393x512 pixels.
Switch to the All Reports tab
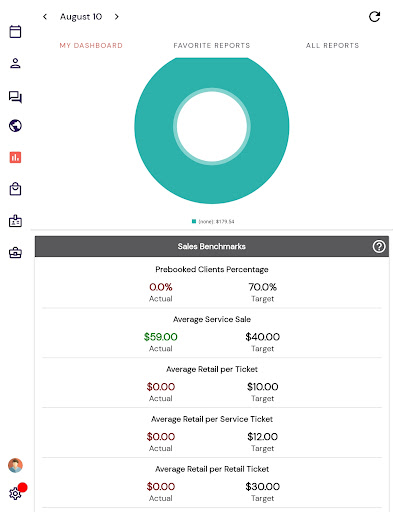[x=332, y=45]
